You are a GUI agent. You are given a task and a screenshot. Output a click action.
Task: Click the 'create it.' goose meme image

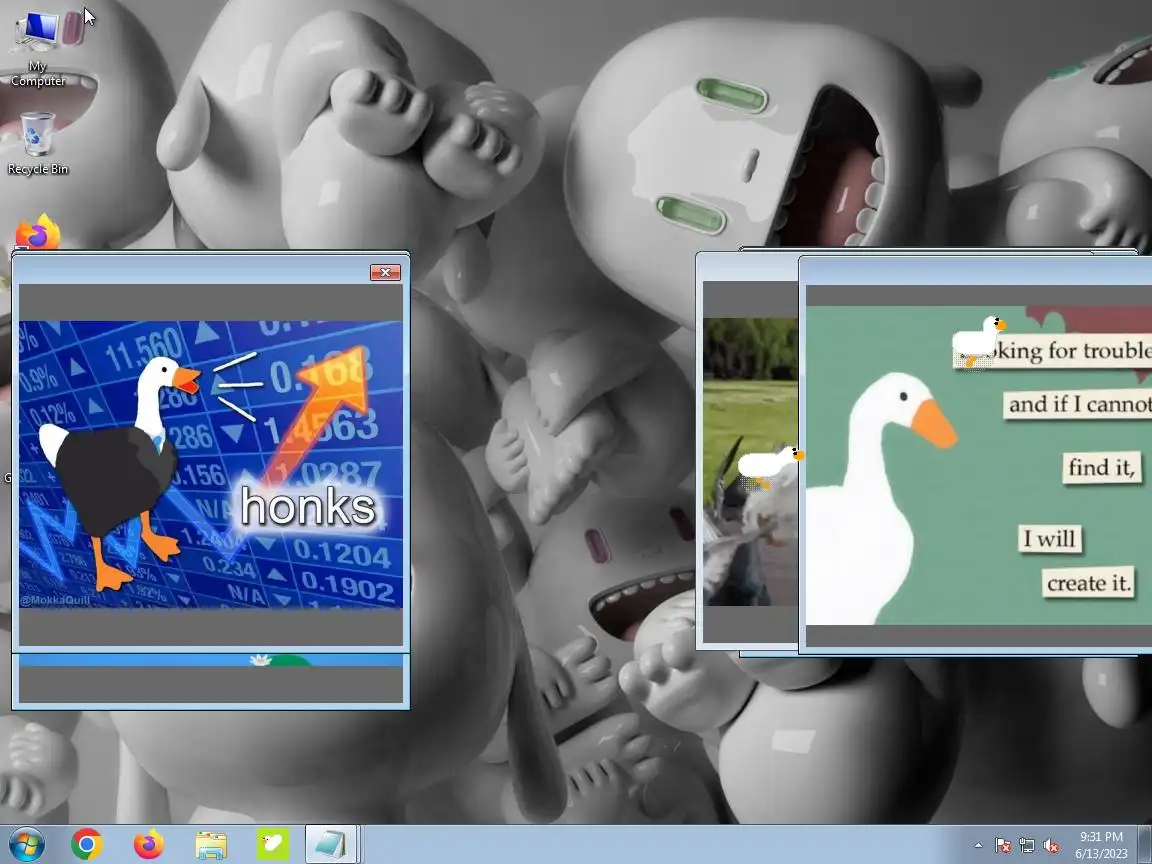pyautogui.click(x=979, y=466)
